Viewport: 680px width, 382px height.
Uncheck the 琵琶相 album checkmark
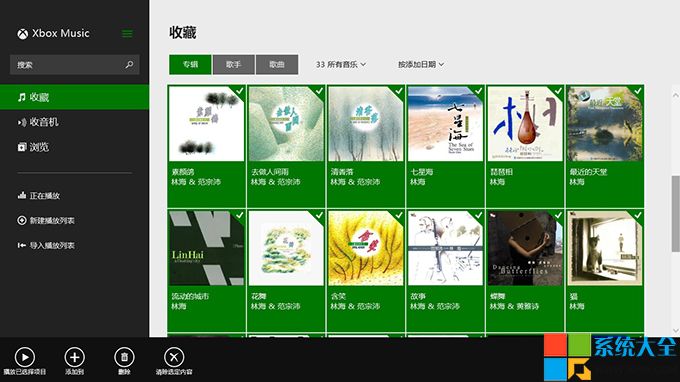(x=558, y=91)
